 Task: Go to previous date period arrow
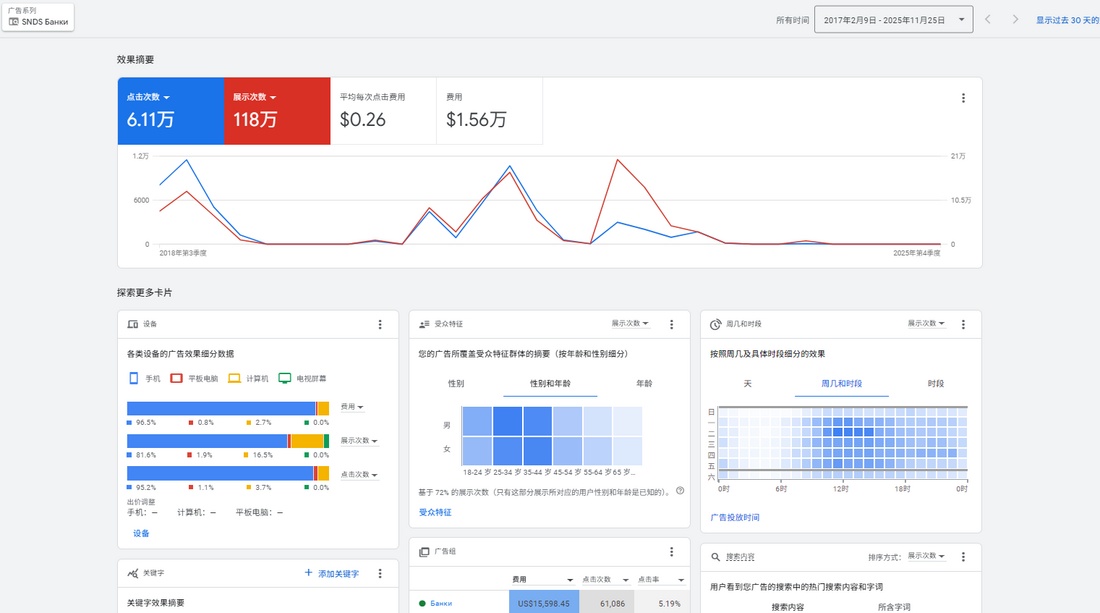pos(988,20)
